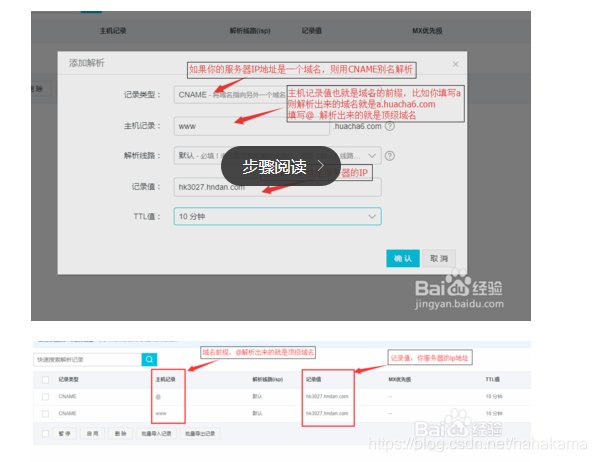Click 10 分钟 TTL cell in @ row
Image resolution: width=597 pixels, height=462 pixels.
coord(494,396)
